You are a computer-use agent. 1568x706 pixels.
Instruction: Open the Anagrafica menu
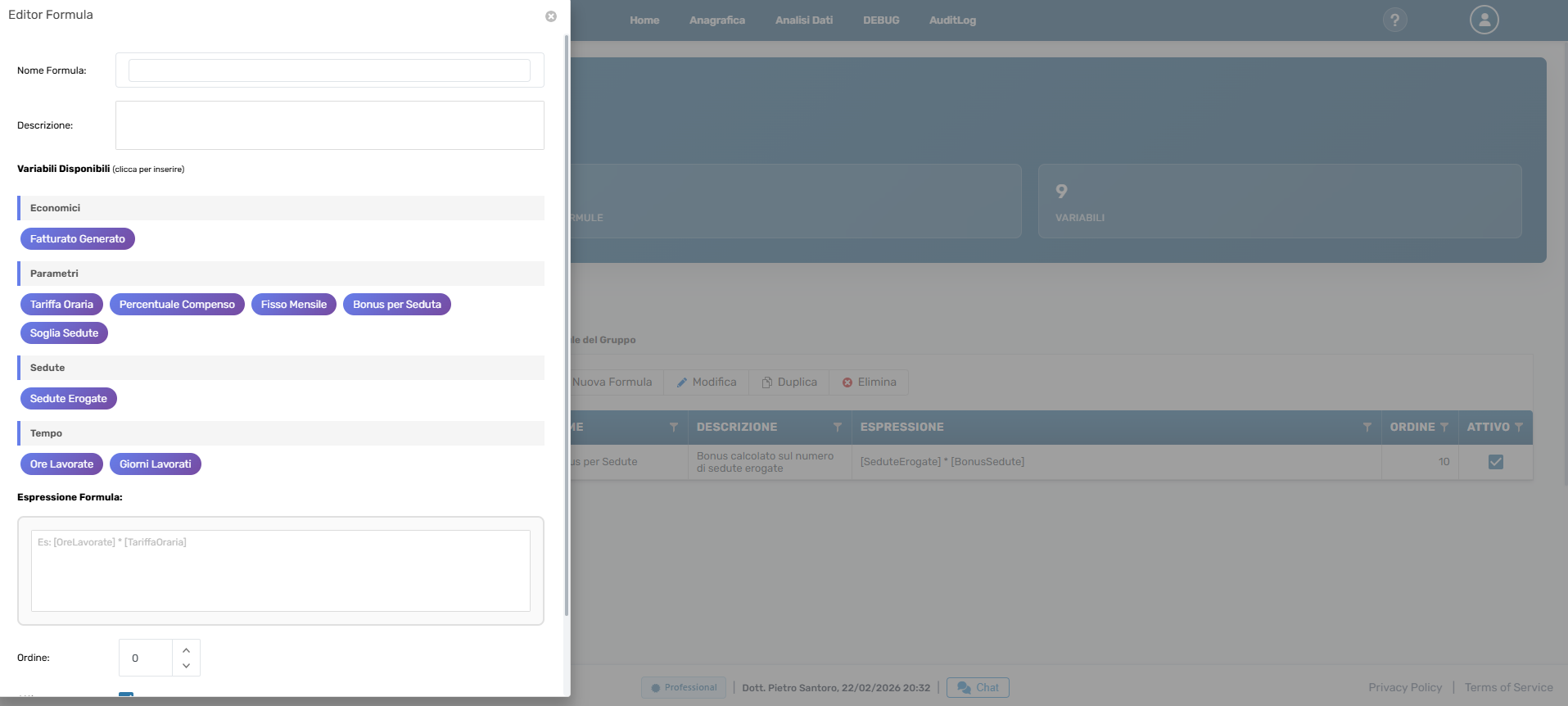717,20
